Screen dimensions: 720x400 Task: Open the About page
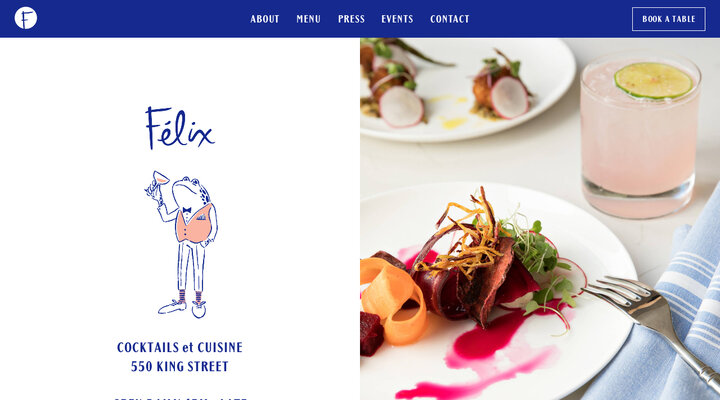pyautogui.click(x=264, y=19)
